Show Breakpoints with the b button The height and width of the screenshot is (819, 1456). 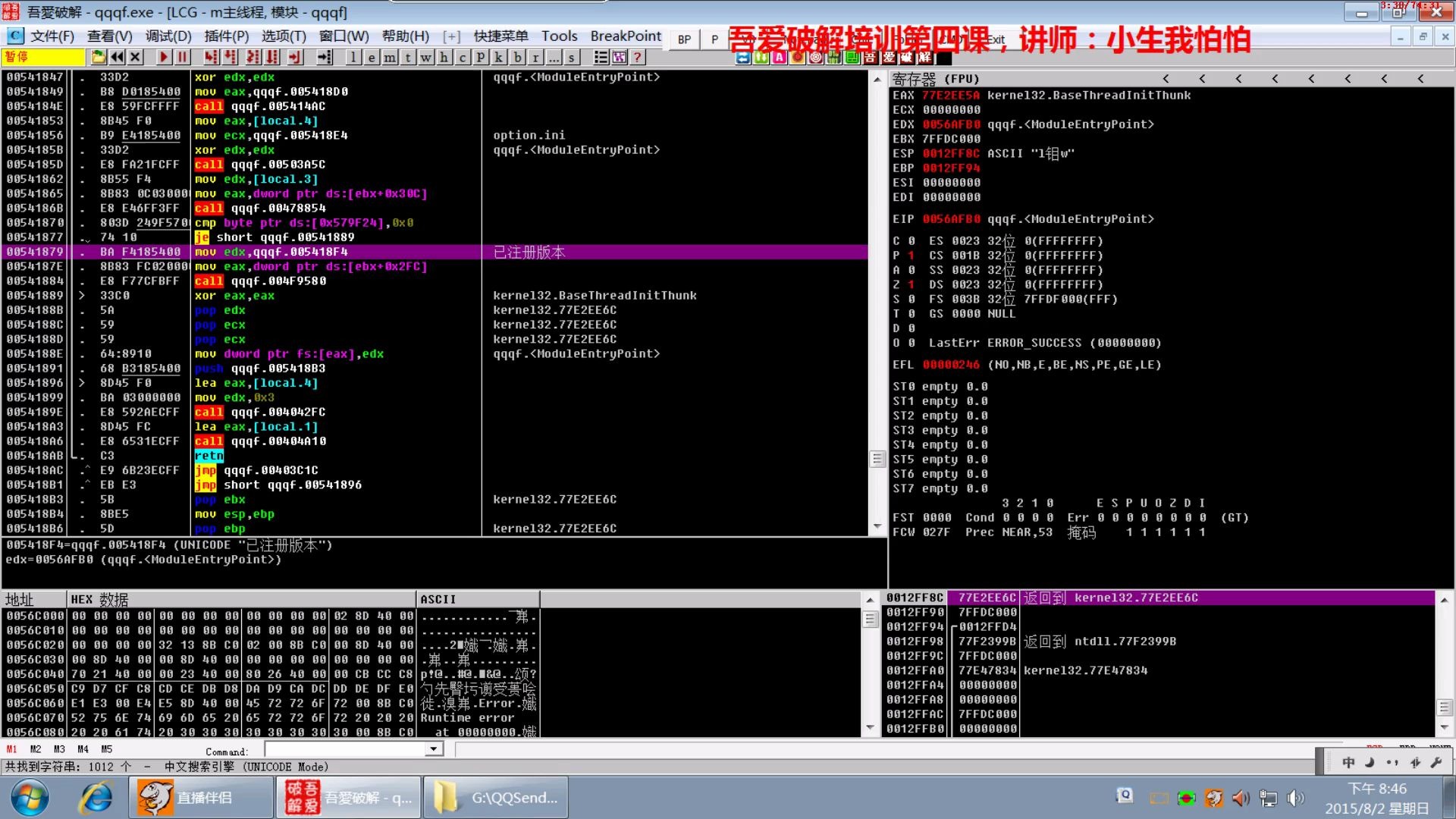(517, 57)
